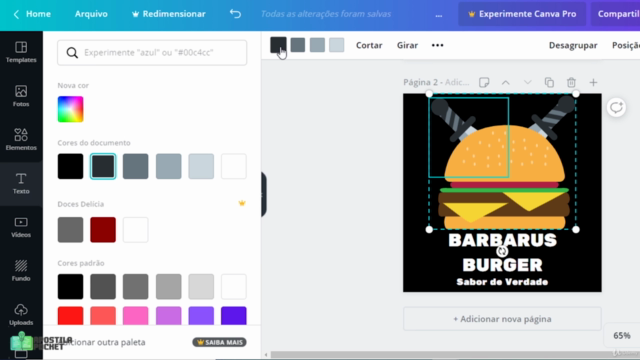
Task: Click the search magnifier icon
Action: coord(72,53)
